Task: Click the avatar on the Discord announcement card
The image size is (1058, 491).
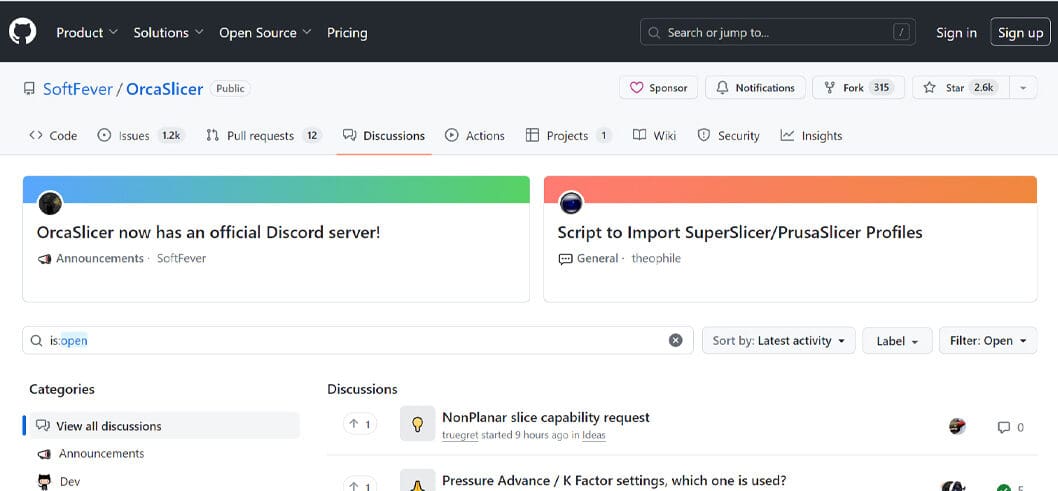Action: click(50, 202)
